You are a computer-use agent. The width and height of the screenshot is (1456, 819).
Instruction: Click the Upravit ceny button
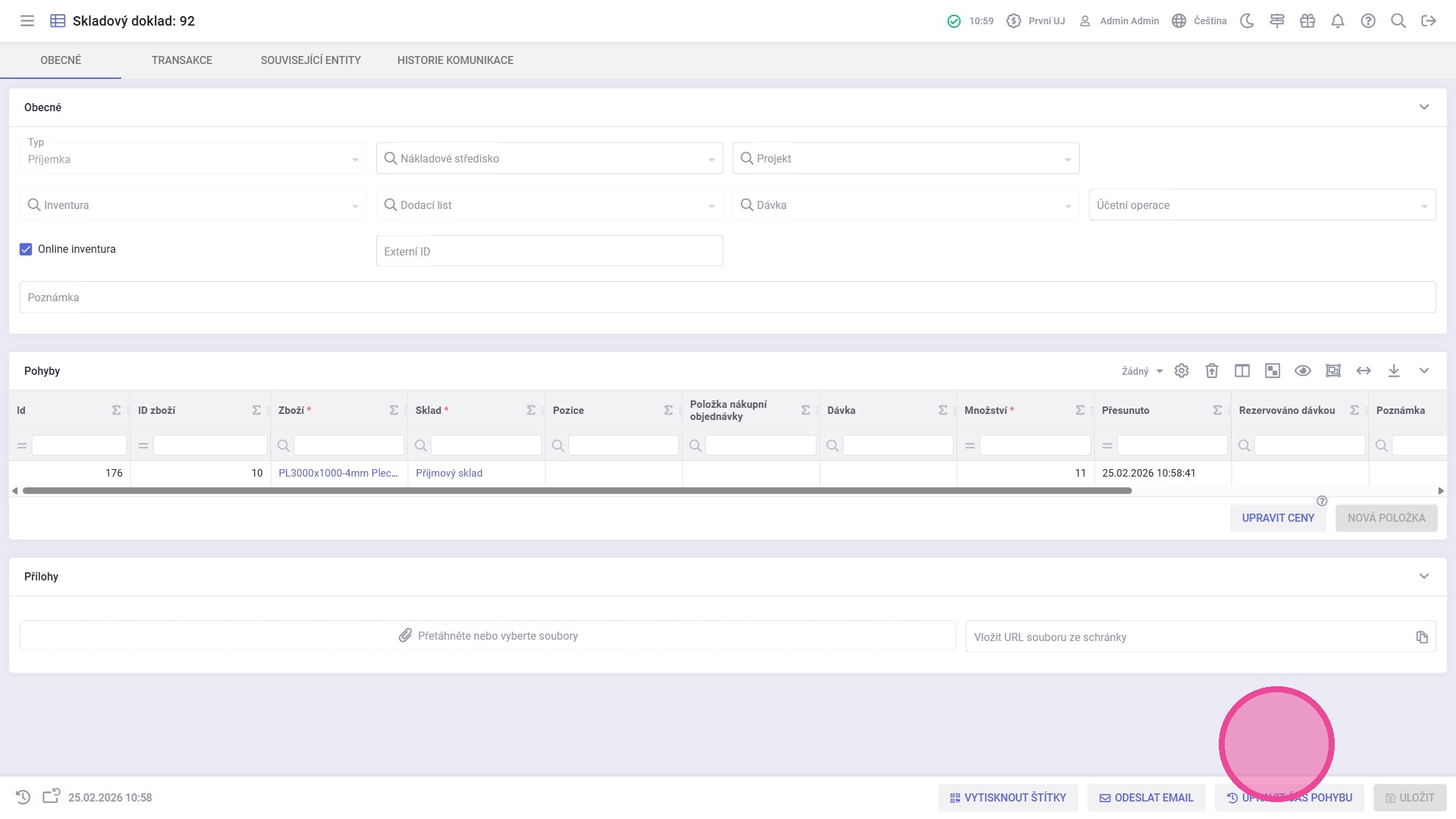click(x=1277, y=518)
